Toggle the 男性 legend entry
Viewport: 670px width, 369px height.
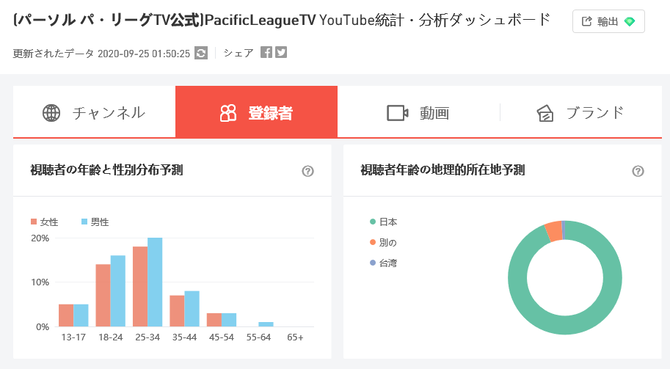coord(95,222)
